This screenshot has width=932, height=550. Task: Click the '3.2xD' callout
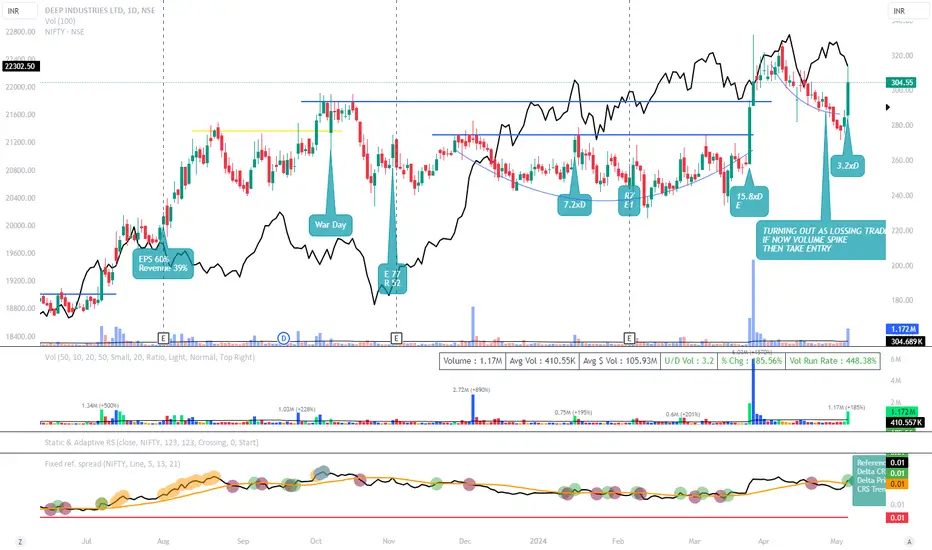(848, 165)
